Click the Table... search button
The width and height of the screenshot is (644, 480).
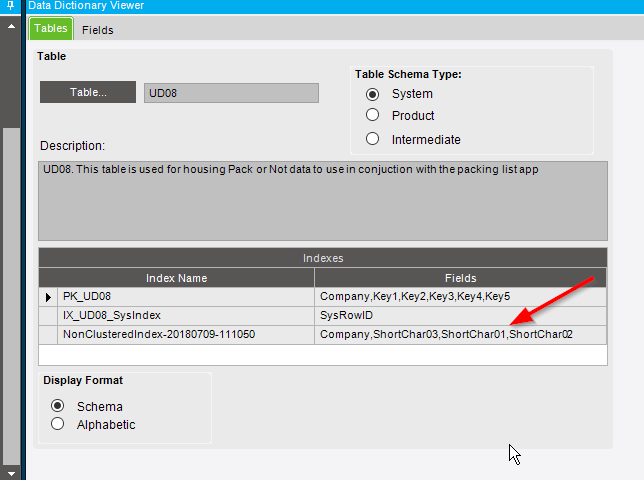click(x=88, y=92)
